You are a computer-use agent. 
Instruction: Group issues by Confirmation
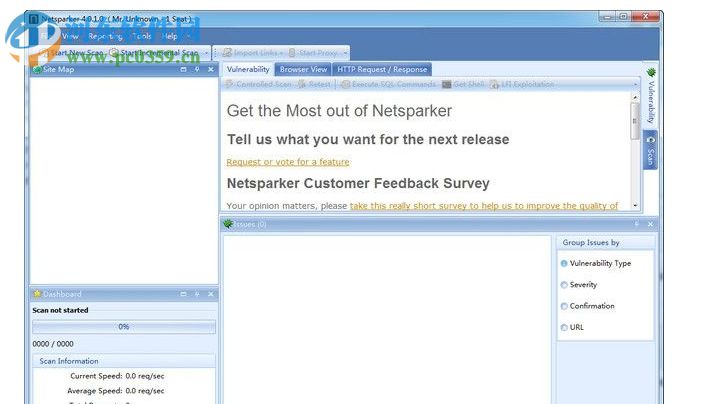pos(587,306)
